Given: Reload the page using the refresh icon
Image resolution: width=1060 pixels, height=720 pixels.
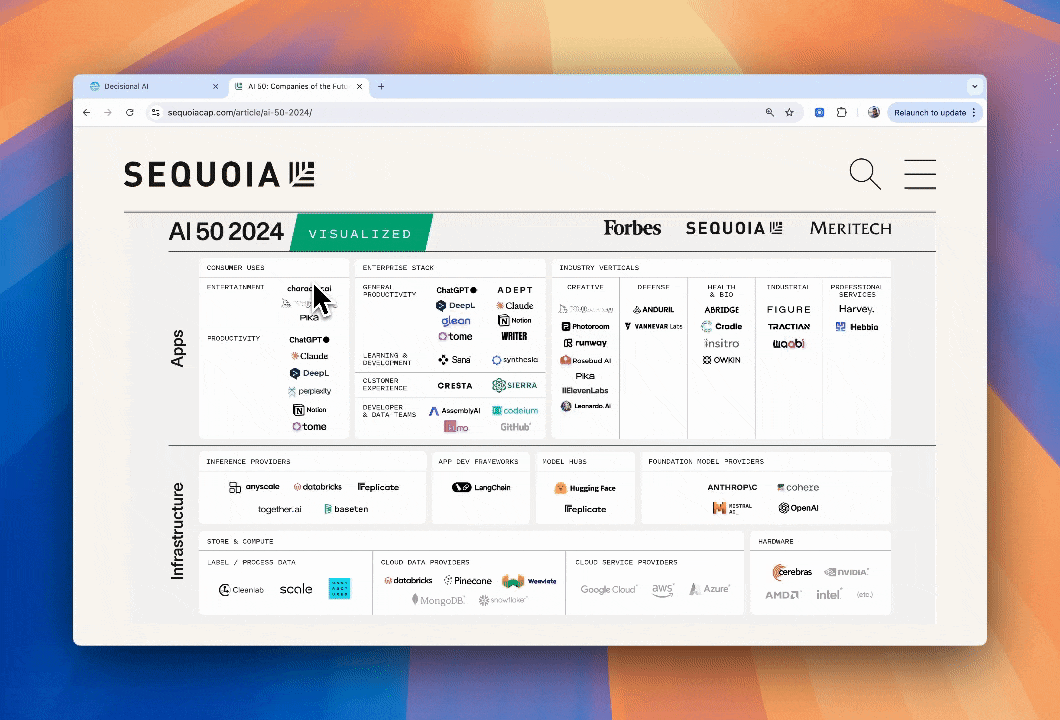Looking at the screenshot, I should 130,113.
